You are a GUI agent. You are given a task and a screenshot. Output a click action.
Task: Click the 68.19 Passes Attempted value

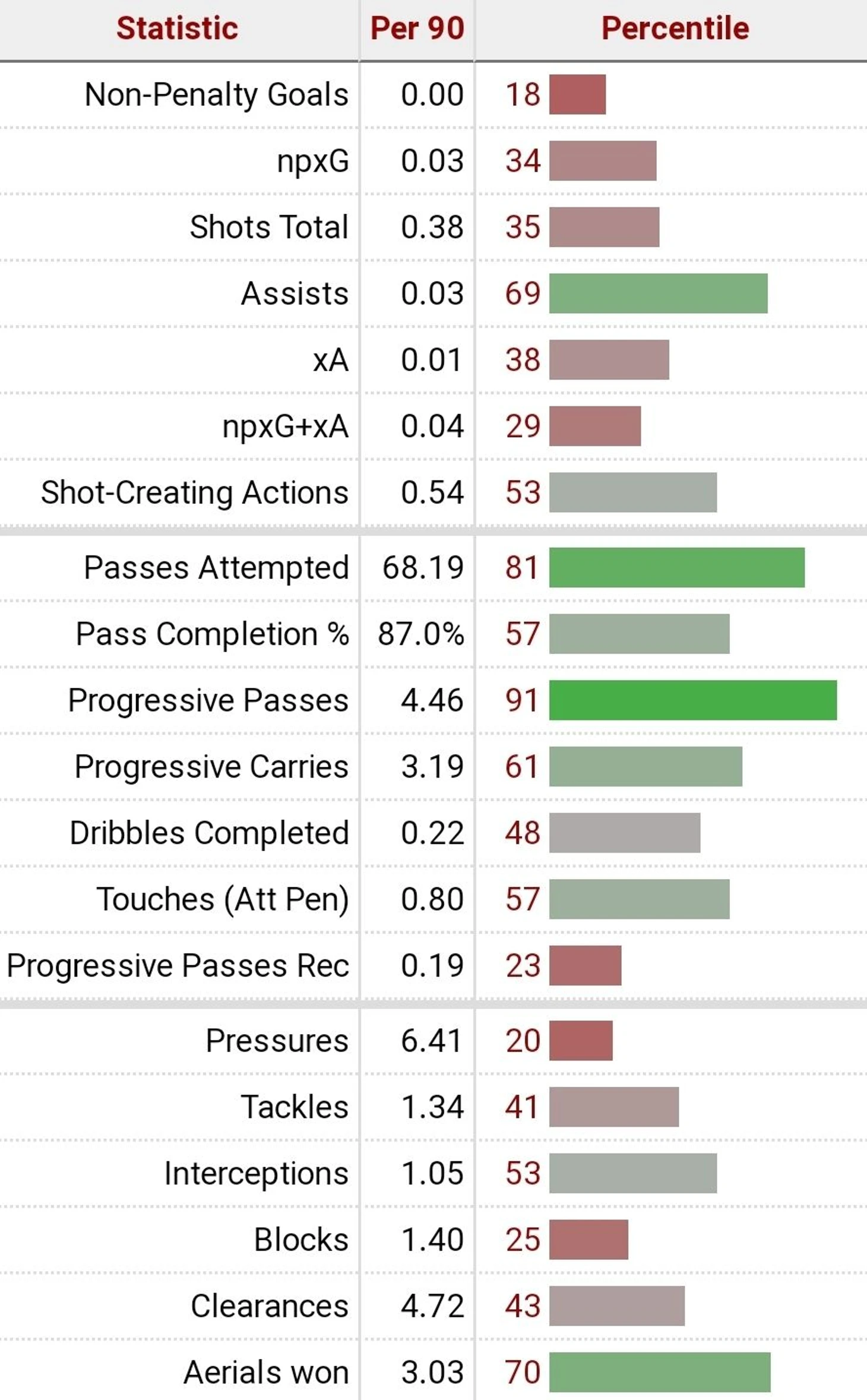[x=423, y=567]
